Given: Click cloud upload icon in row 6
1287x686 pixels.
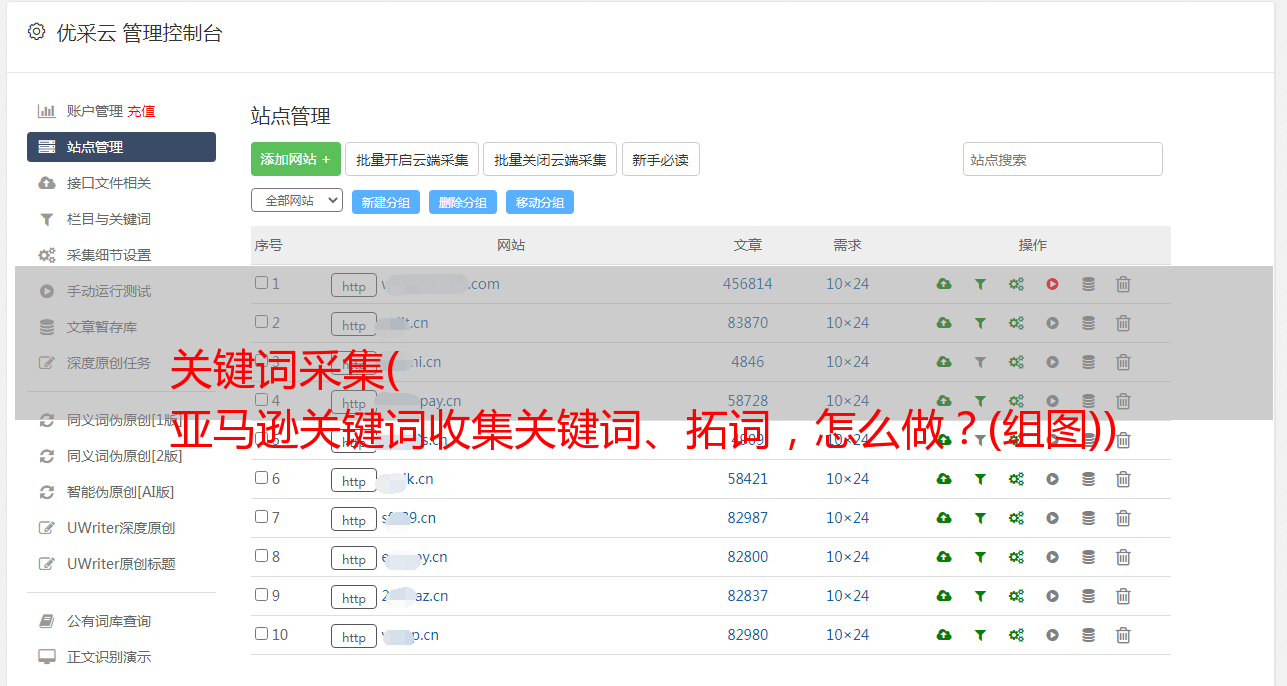Looking at the screenshot, I should [944, 479].
